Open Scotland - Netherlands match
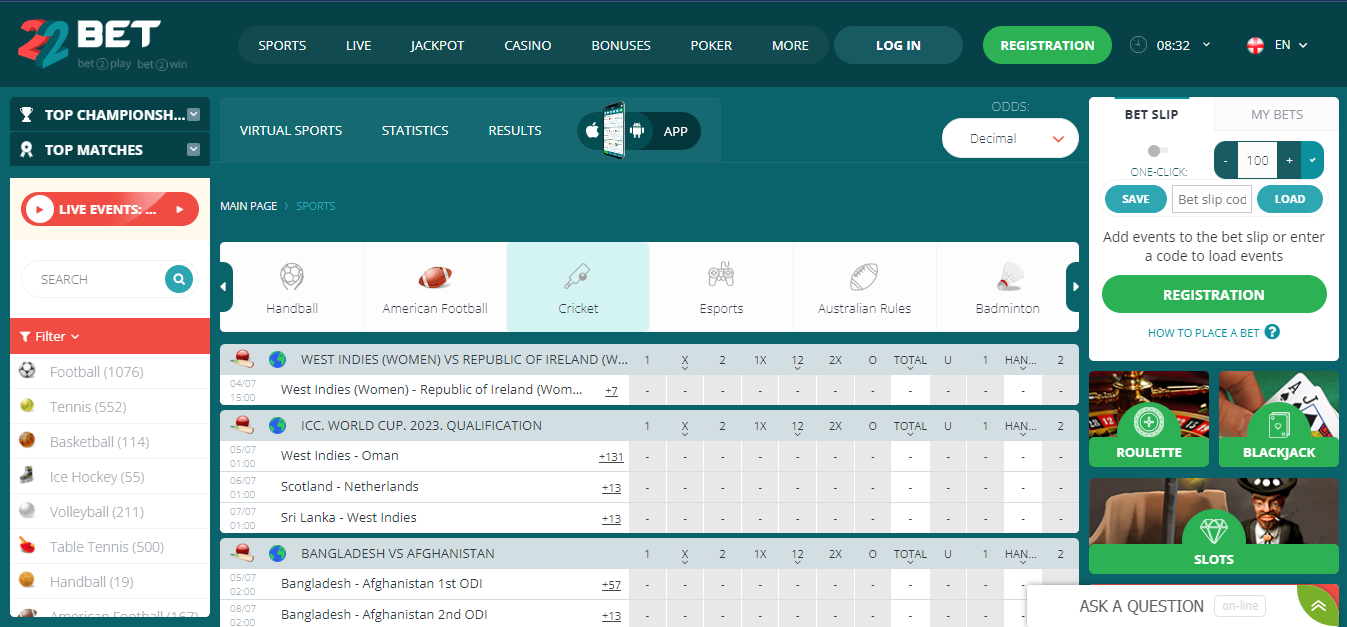This screenshot has width=1347, height=627. (x=350, y=487)
